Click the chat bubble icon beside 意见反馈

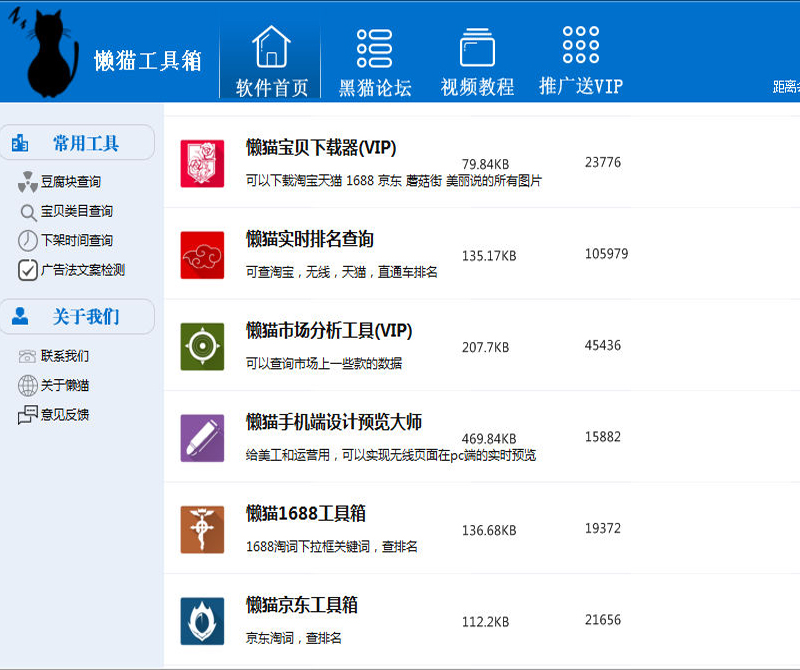point(28,415)
